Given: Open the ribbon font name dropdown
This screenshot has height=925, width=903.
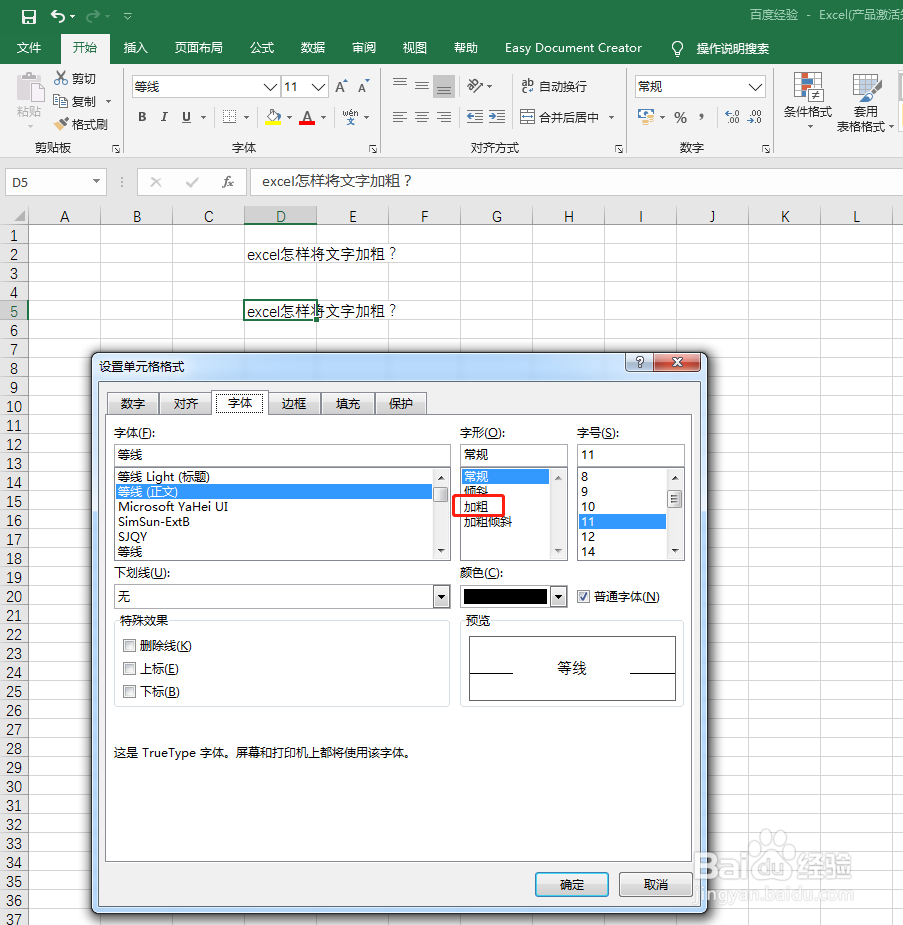Looking at the screenshot, I should [x=270, y=87].
